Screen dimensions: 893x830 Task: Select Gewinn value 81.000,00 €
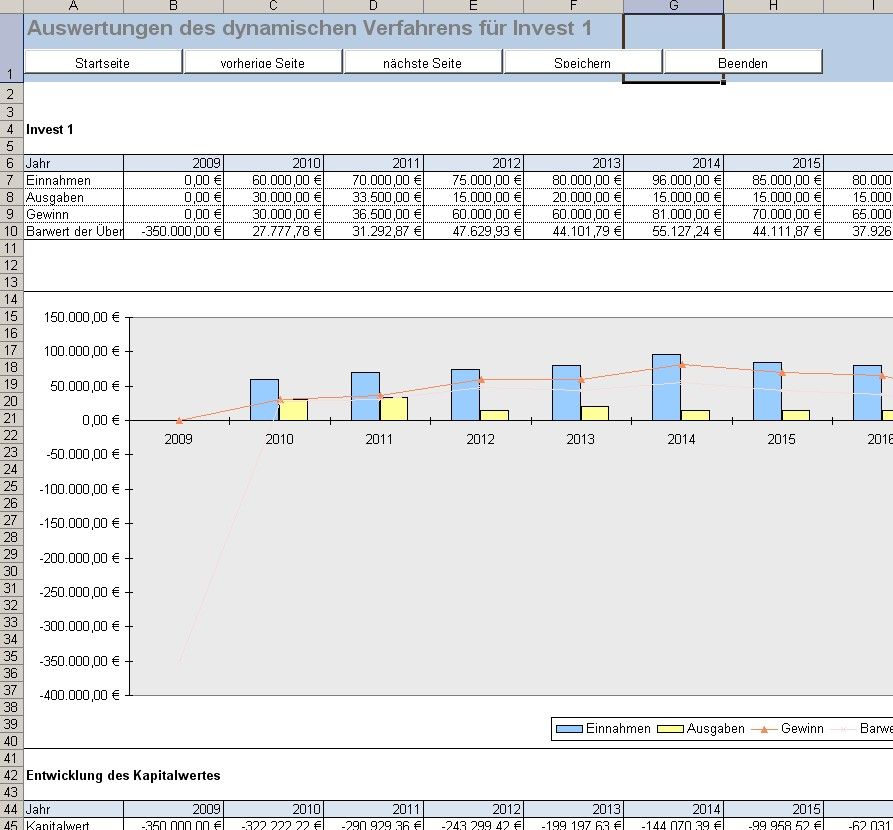pos(673,214)
